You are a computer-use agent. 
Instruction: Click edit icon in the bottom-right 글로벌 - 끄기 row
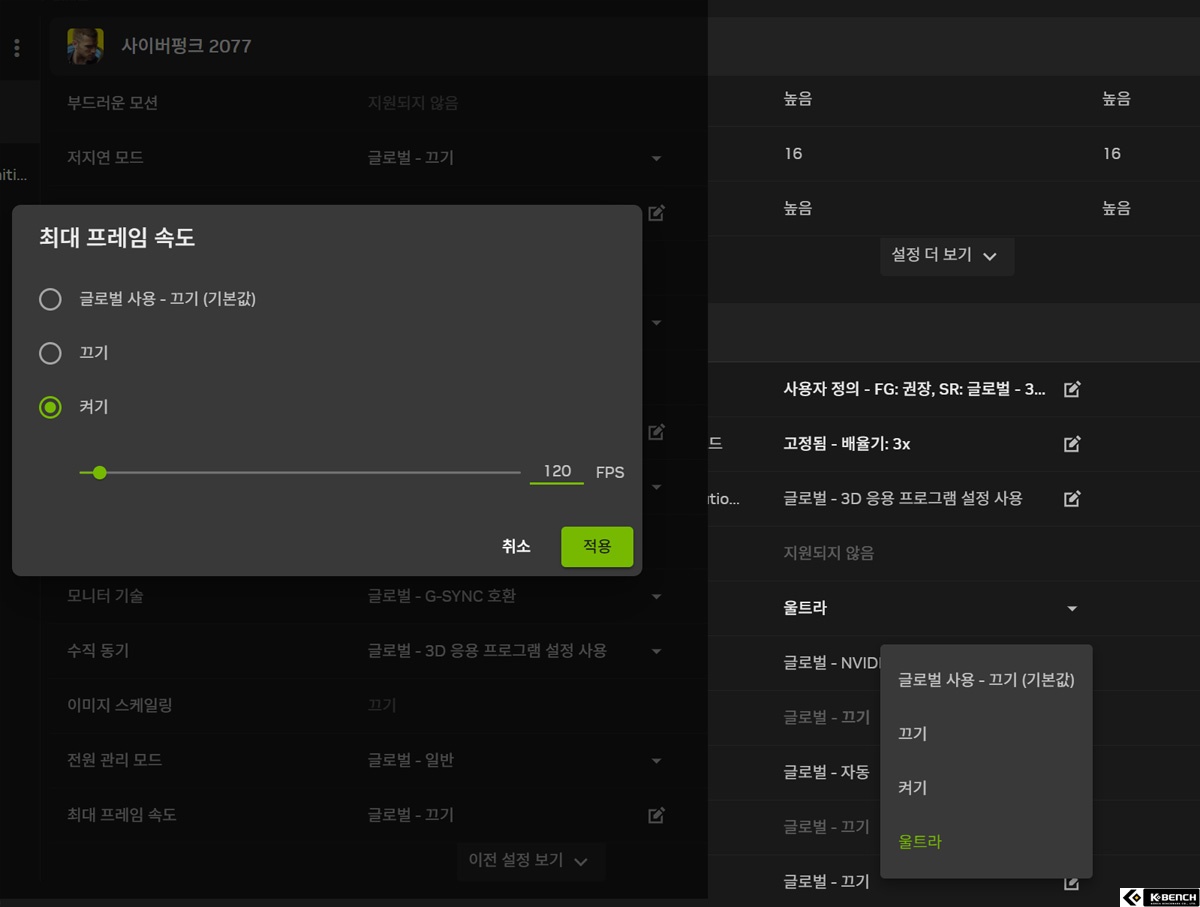(x=1072, y=882)
